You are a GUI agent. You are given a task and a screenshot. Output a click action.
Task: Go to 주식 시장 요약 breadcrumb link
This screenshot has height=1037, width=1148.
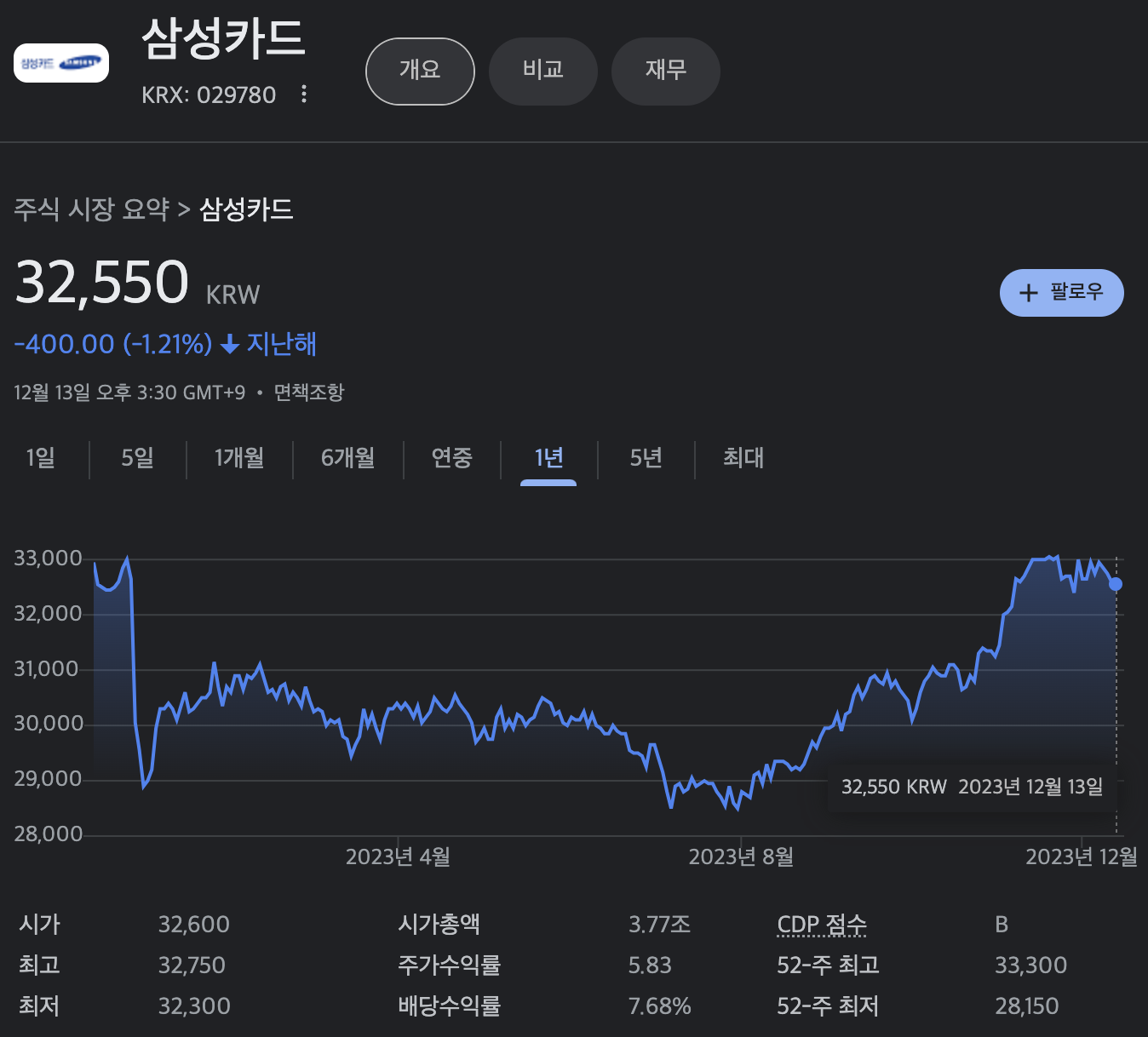pos(92,209)
